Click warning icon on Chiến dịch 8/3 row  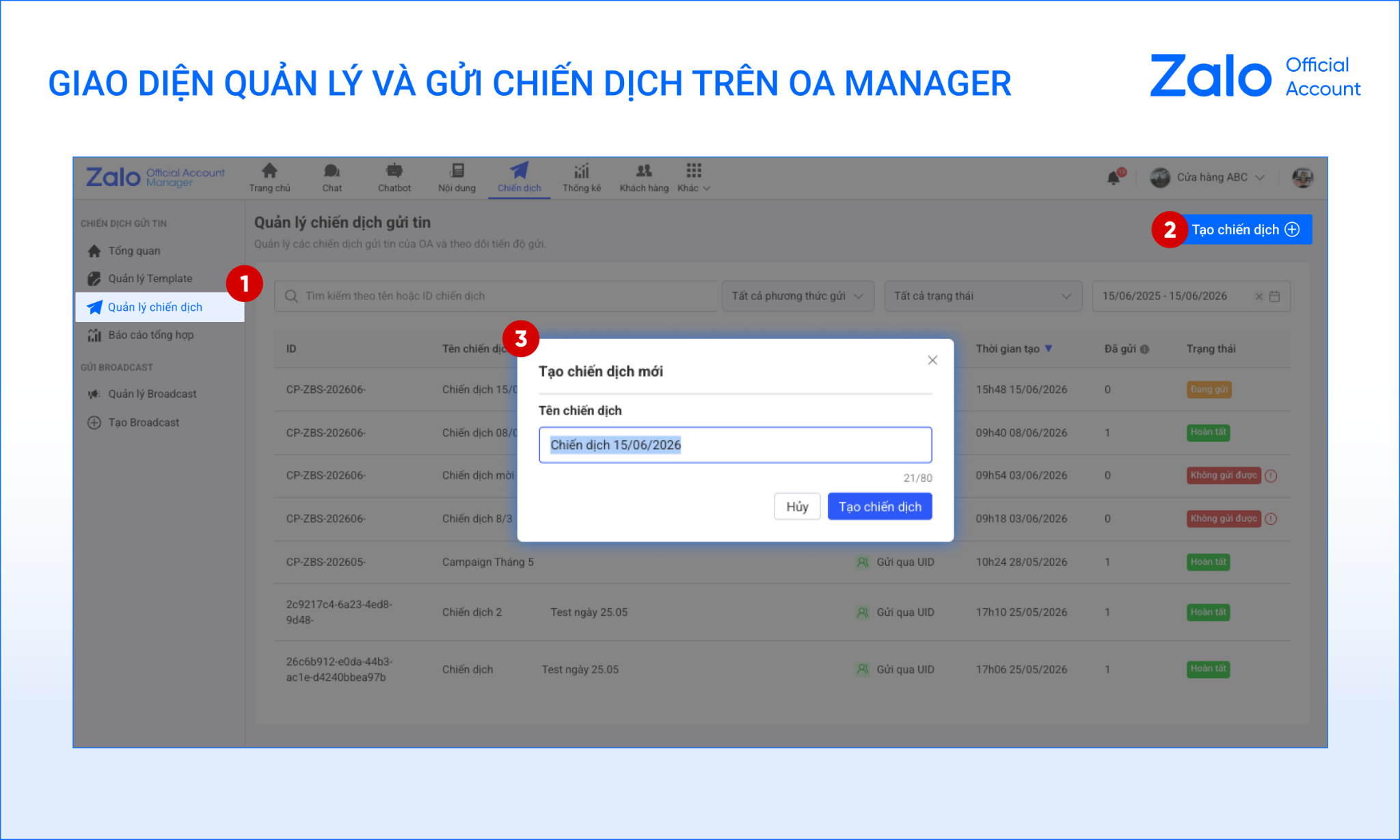pyautogui.click(x=1271, y=519)
